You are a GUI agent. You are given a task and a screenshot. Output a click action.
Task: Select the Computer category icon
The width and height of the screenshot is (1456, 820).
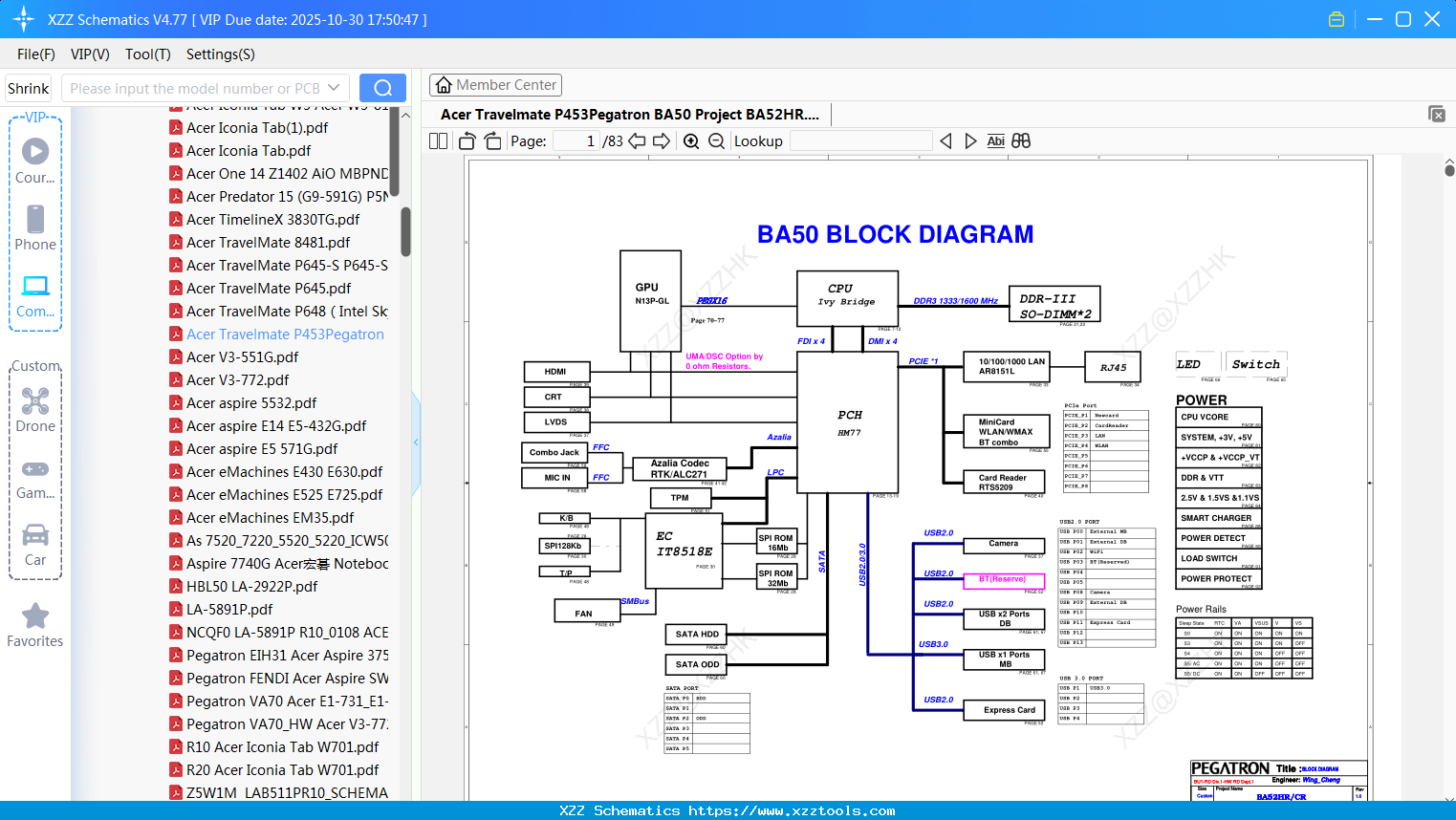click(35, 295)
